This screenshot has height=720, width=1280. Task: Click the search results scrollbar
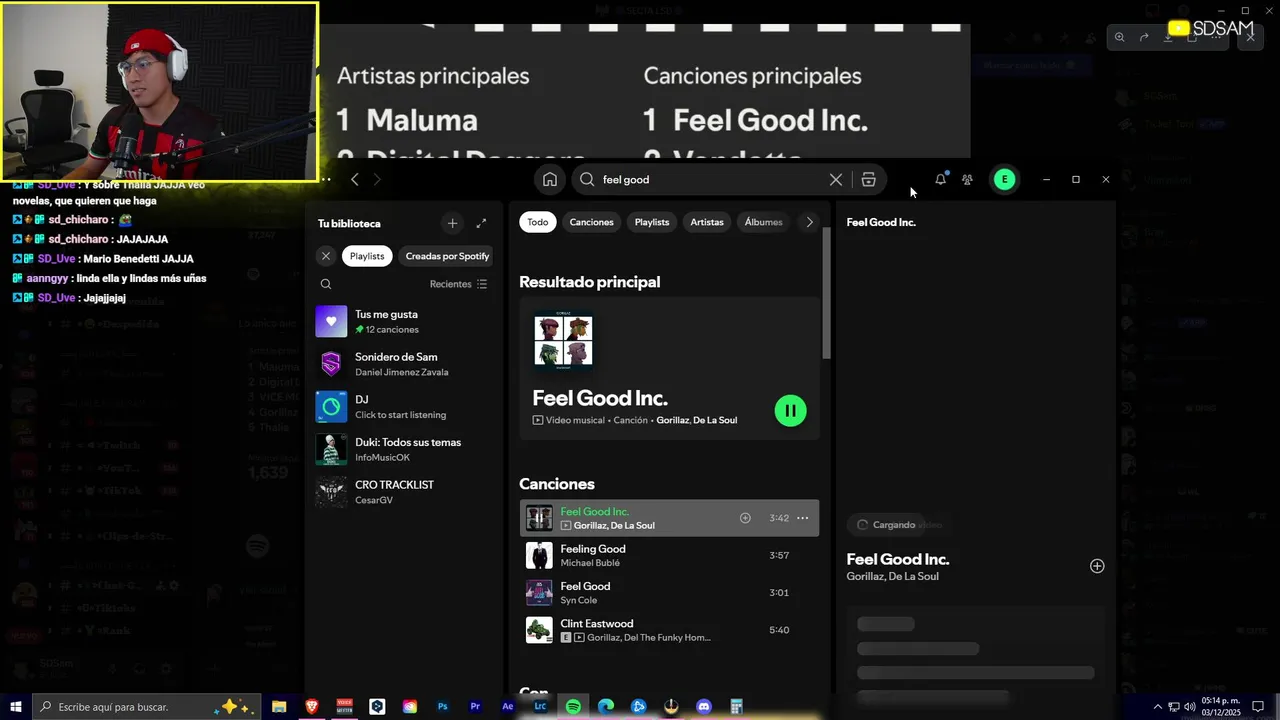[826, 293]
